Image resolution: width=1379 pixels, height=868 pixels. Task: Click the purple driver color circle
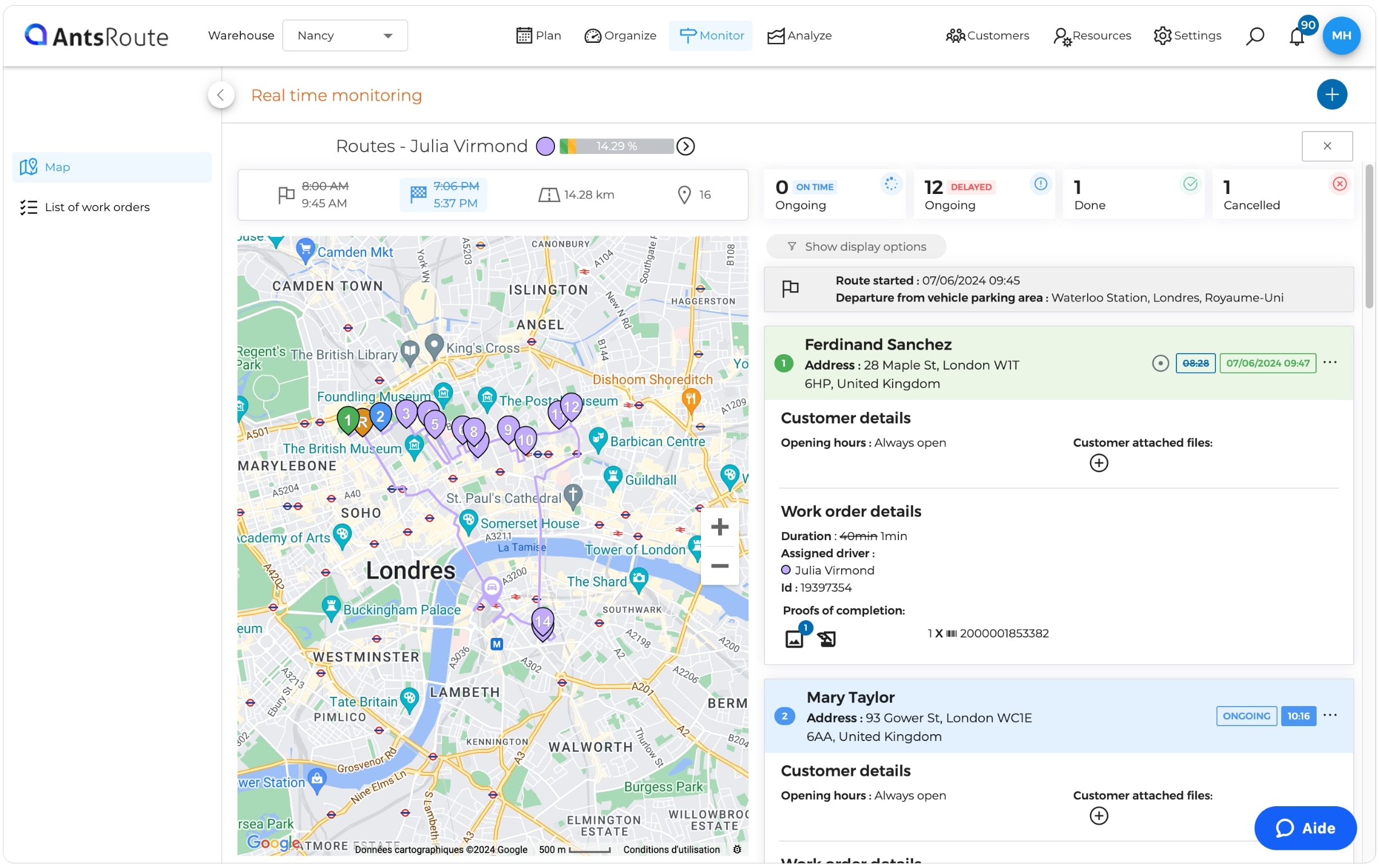tap(545, 146)
